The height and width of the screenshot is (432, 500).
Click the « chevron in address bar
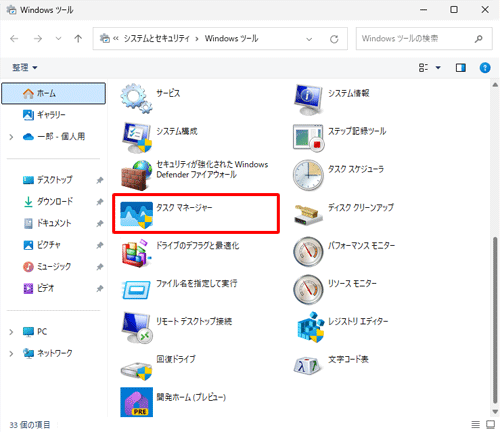[116, 39]
